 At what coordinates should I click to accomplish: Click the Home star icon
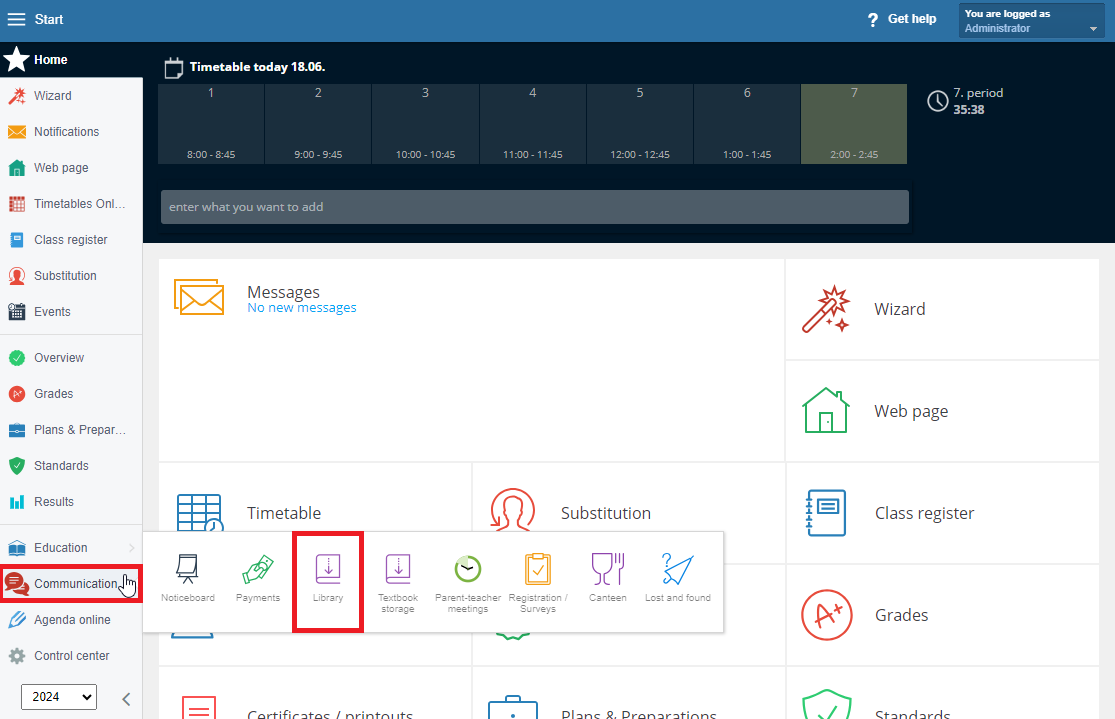[x=16, y=60]
